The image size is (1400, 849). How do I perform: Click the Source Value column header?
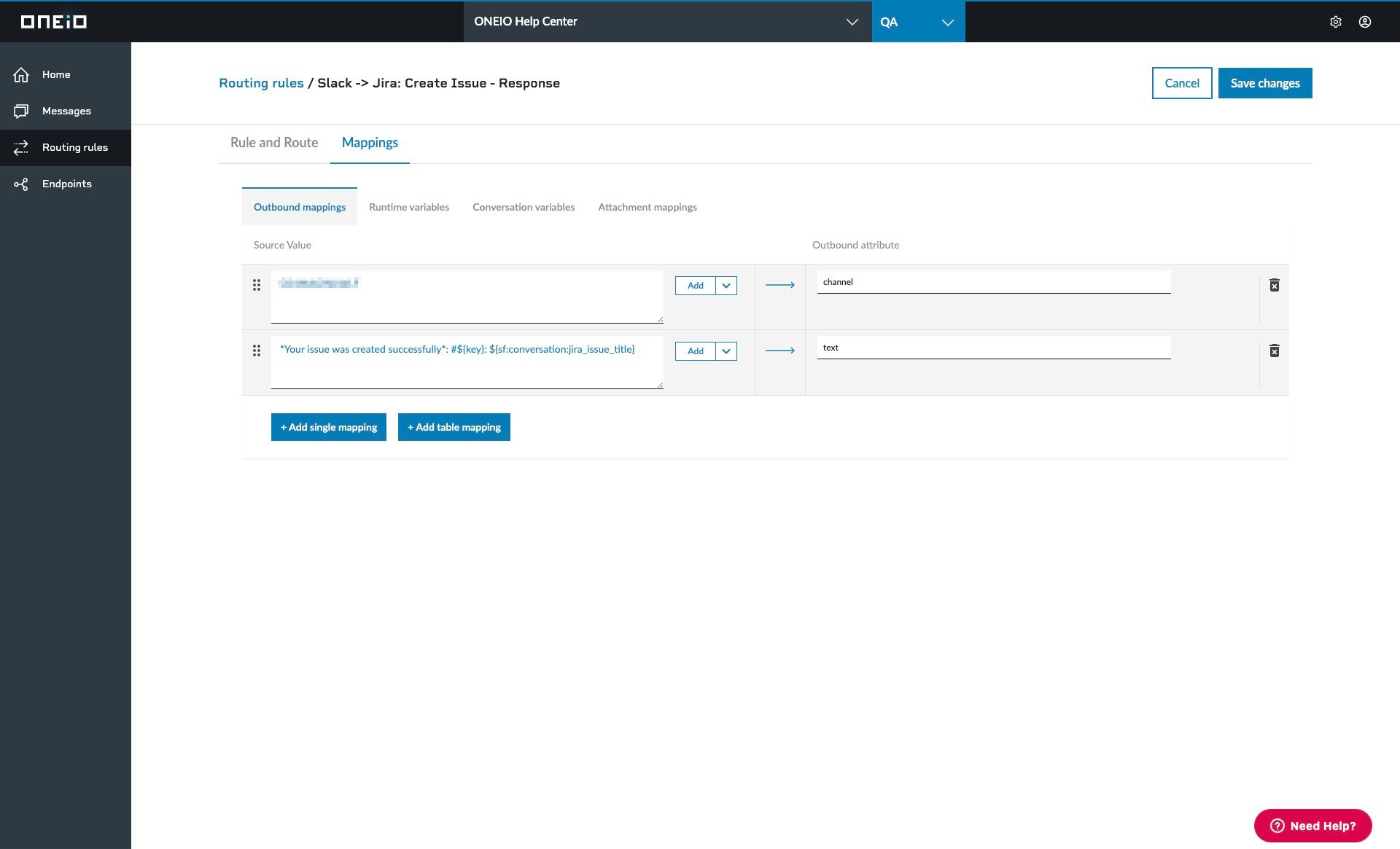[x=282, y=245]
